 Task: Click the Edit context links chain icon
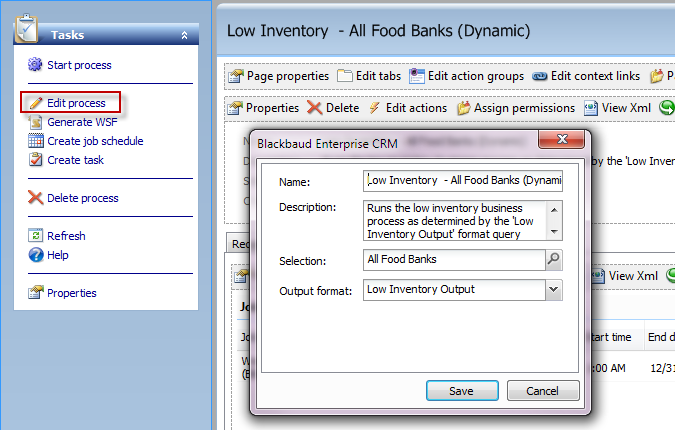(539, 76)
